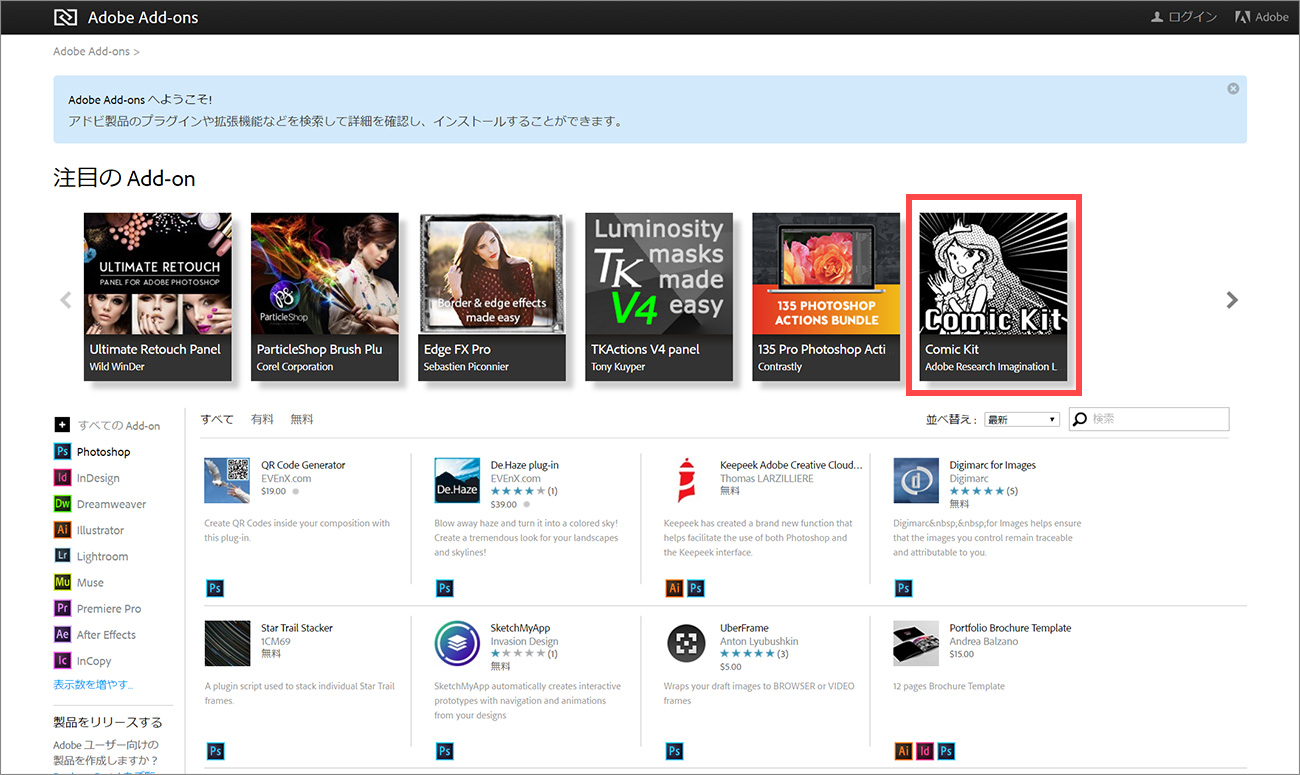The height and width of the screenshot is (775, 1300).
Task: Open SketchMyApp title link
Action: pos(520,628)
